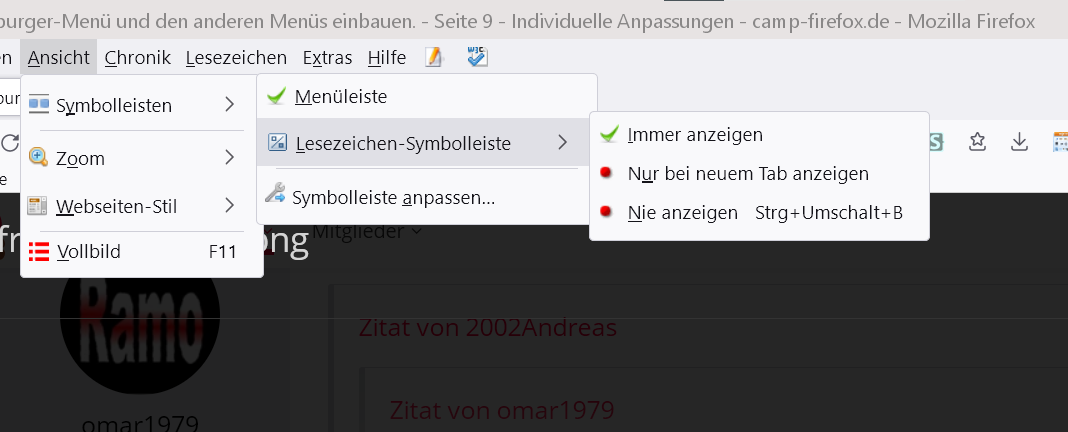Open the "Zitat von 2002Andreas" link

point(488,327)
